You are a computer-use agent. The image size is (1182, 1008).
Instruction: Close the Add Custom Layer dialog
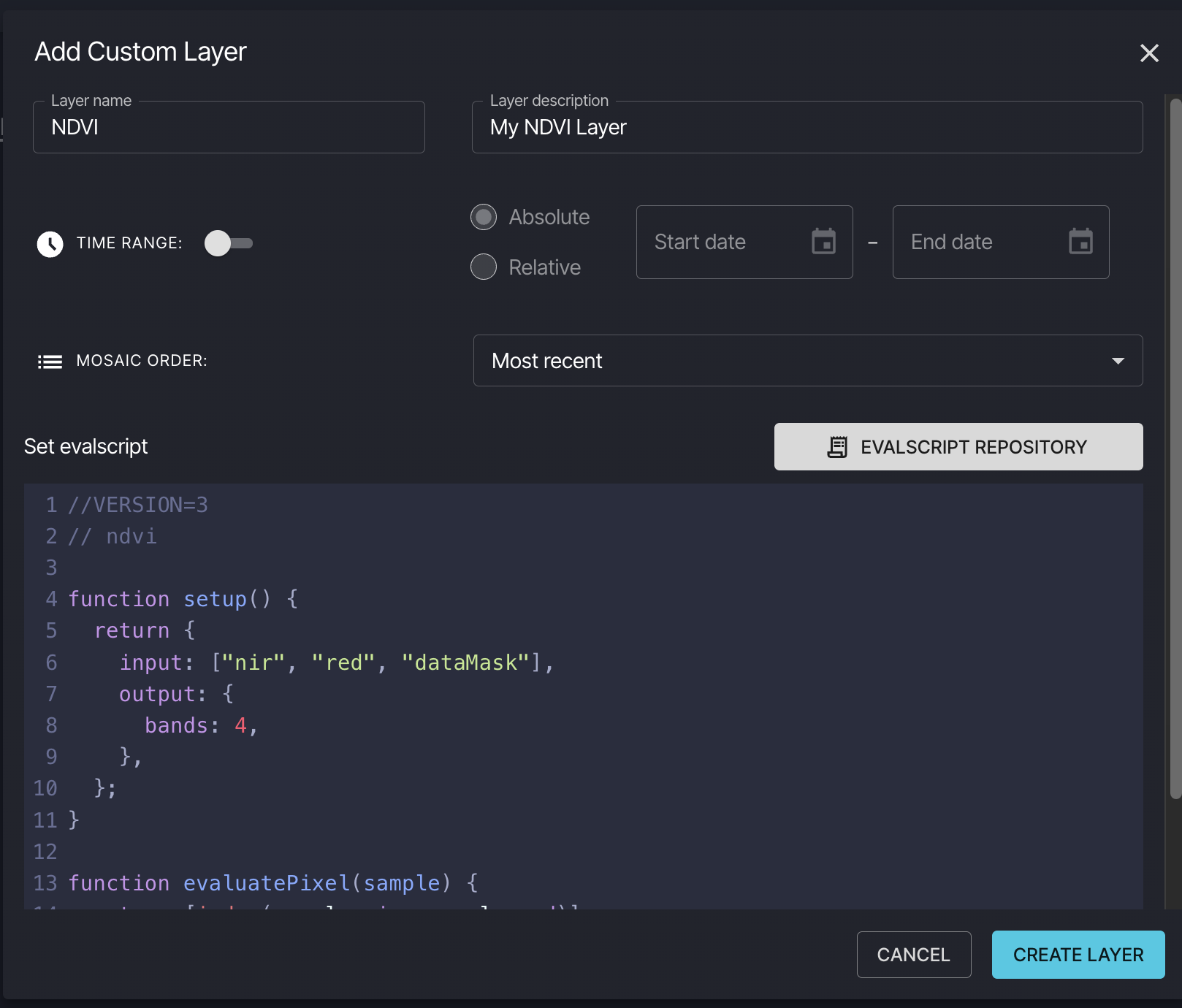(1149, 53)
